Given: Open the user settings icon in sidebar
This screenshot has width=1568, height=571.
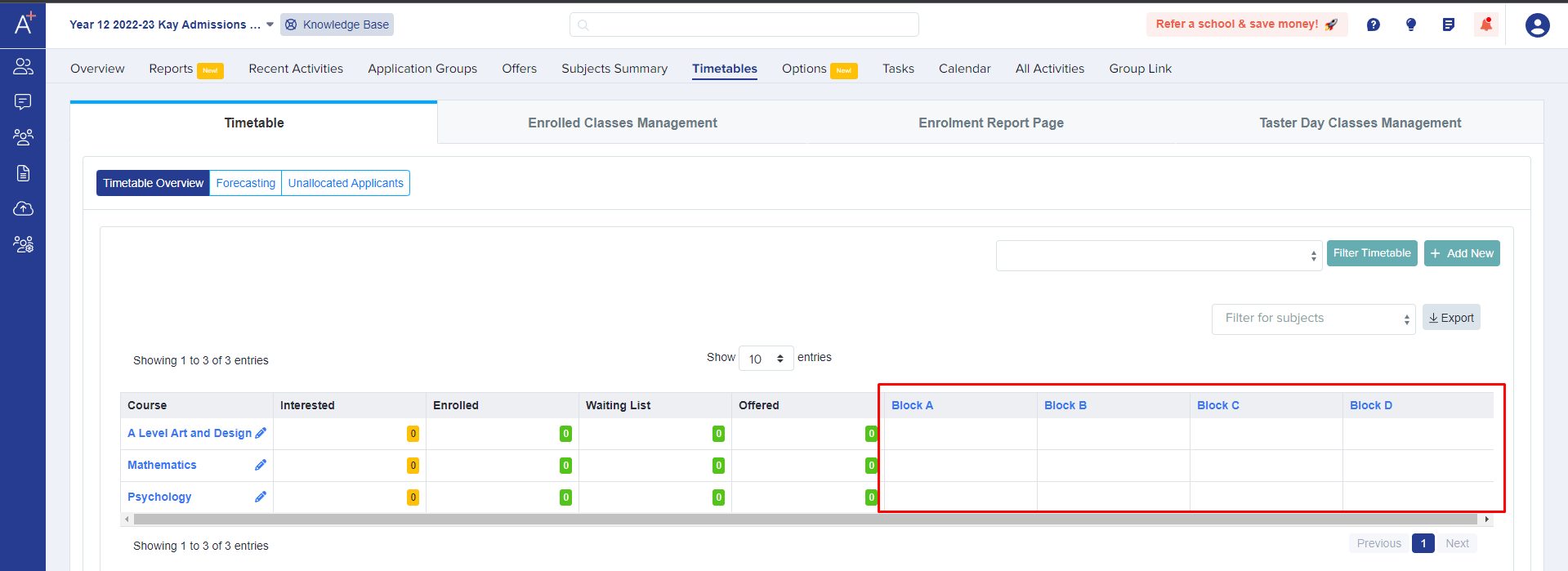Looking at the screenshot, I should tap(23, 243).
